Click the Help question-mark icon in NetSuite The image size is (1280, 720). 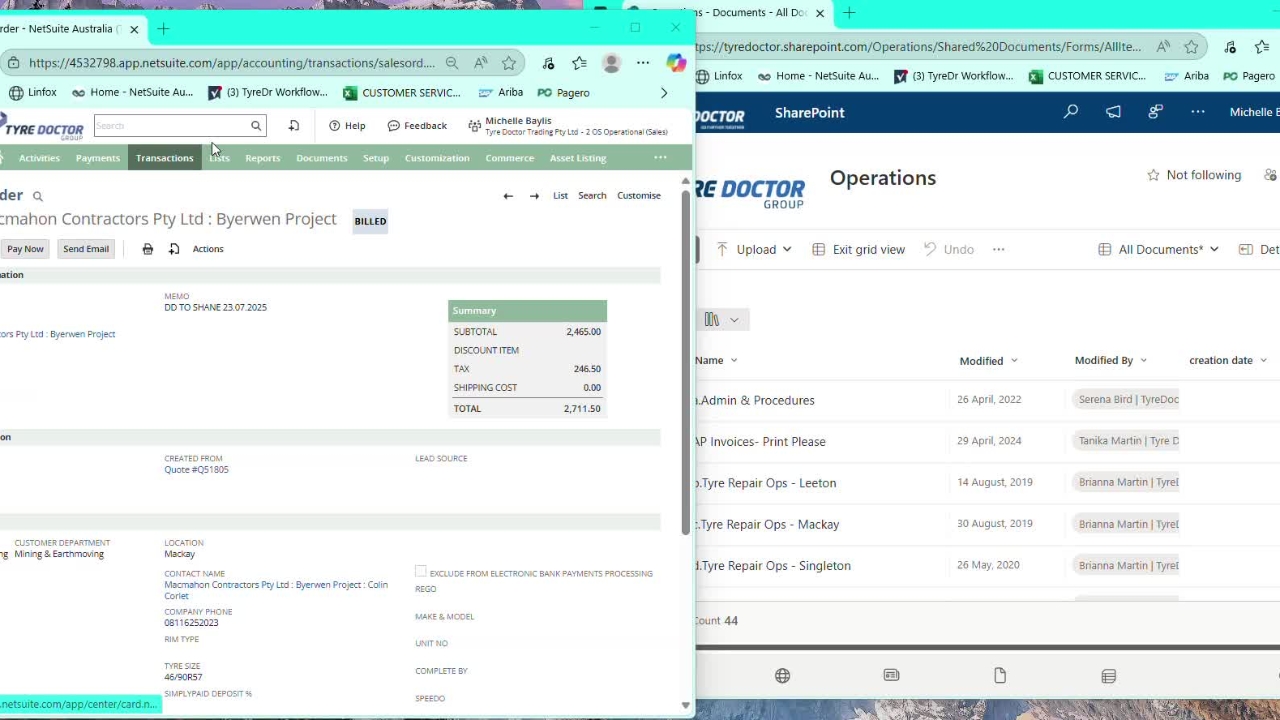point(335,126)
